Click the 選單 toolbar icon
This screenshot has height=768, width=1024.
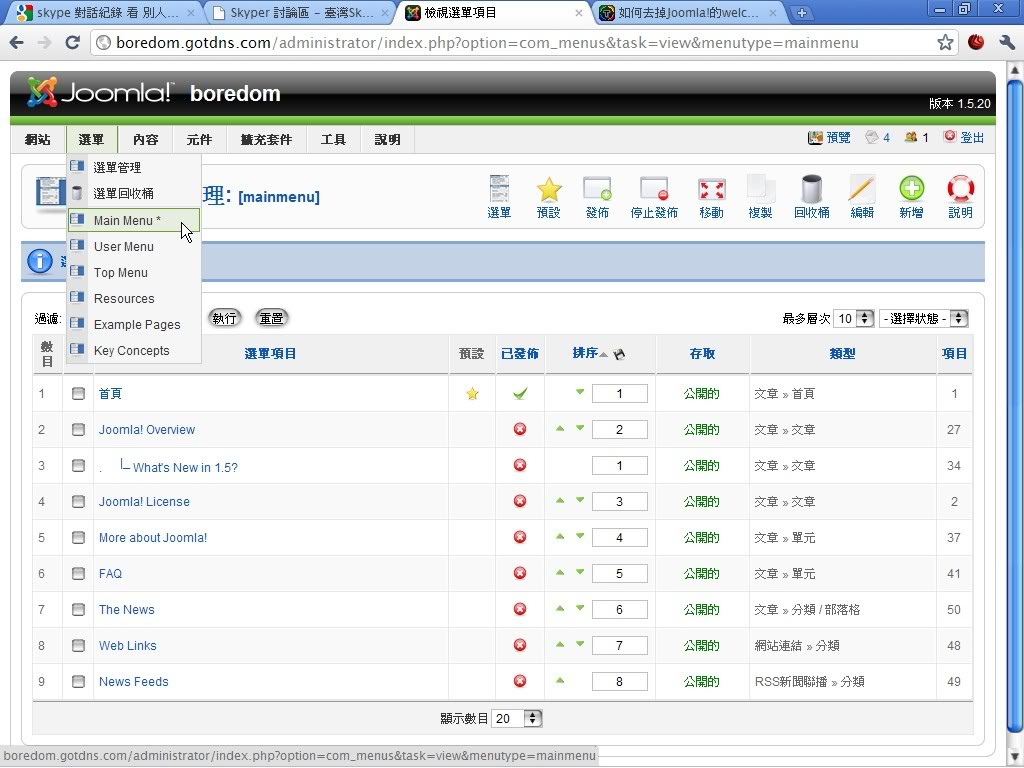click(x=499, y=197)
